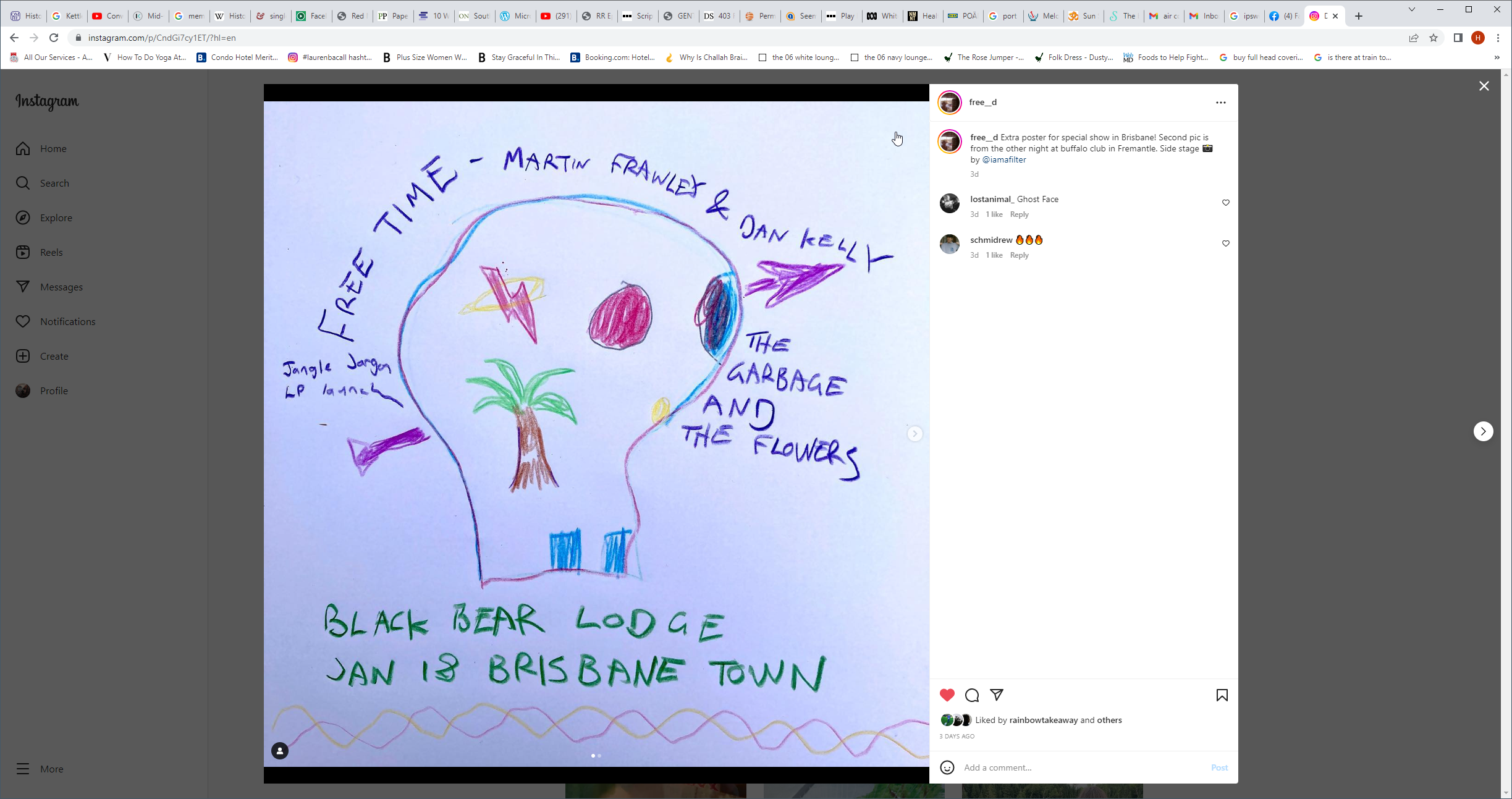Click the comment speech bubble icon
The width and height of the screenshot is (1512, 799).
click(972, 695)
